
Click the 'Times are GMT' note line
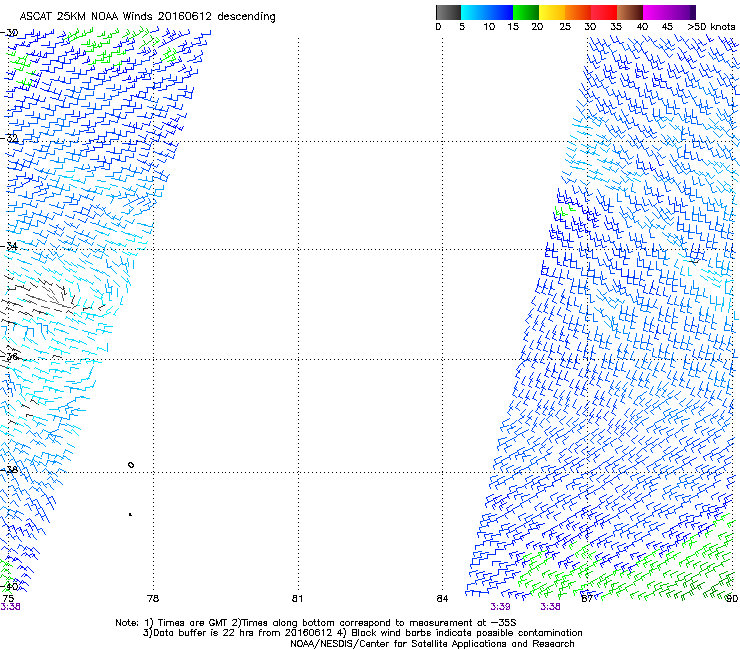pyautogui.click(x=316, y=623)
